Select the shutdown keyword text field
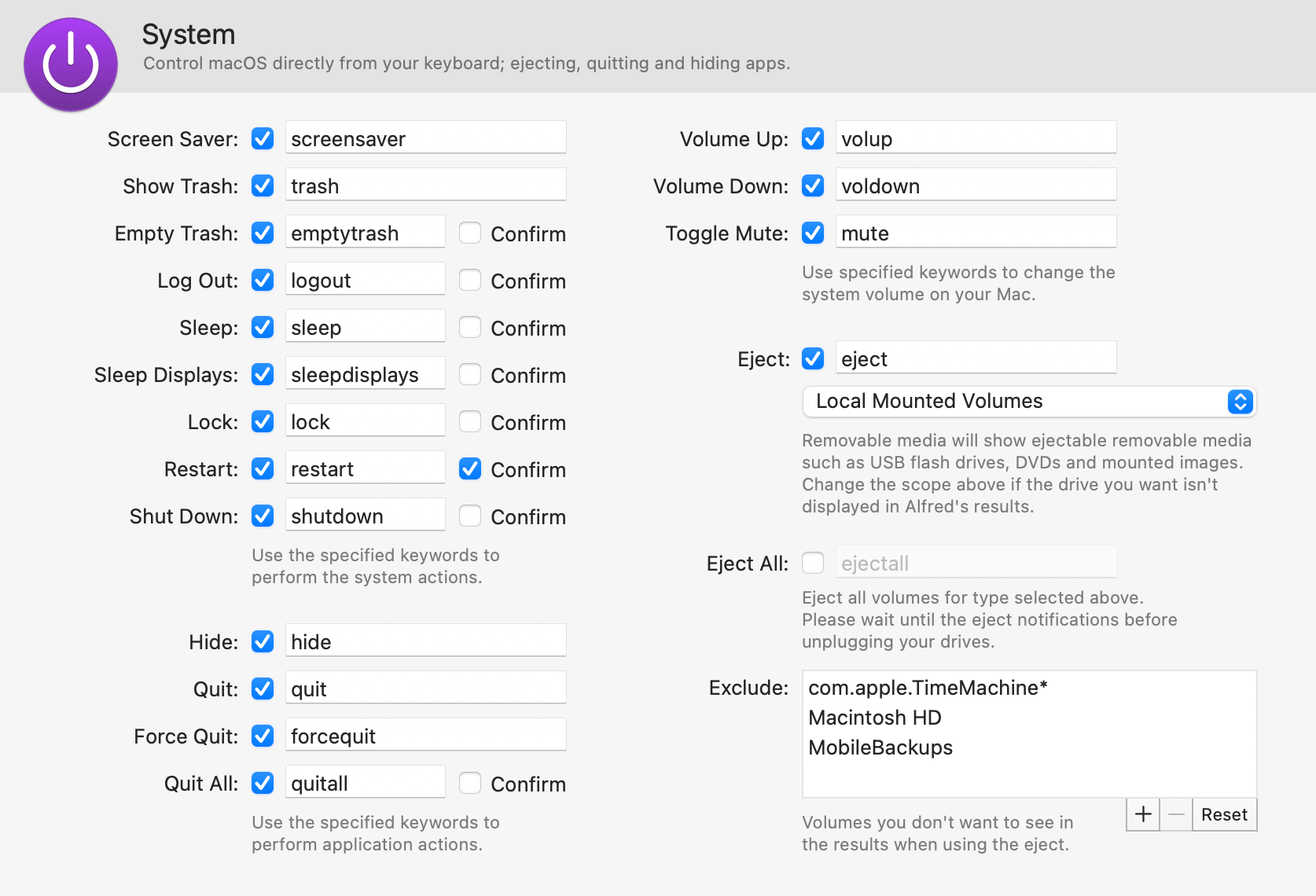The height and width of the screenshot is (896, 1316). (365, 516)
